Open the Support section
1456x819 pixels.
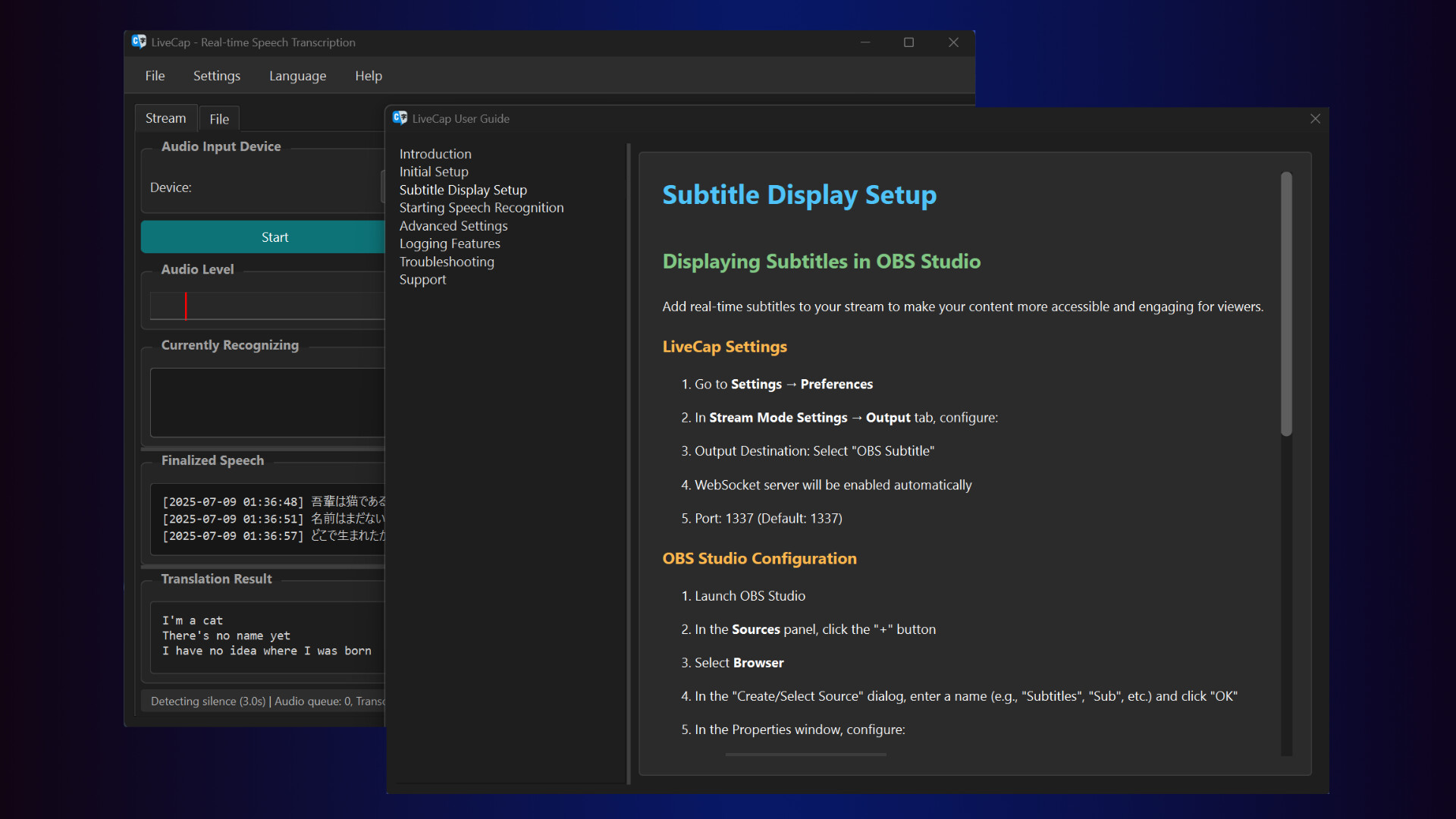click(423, 279)
